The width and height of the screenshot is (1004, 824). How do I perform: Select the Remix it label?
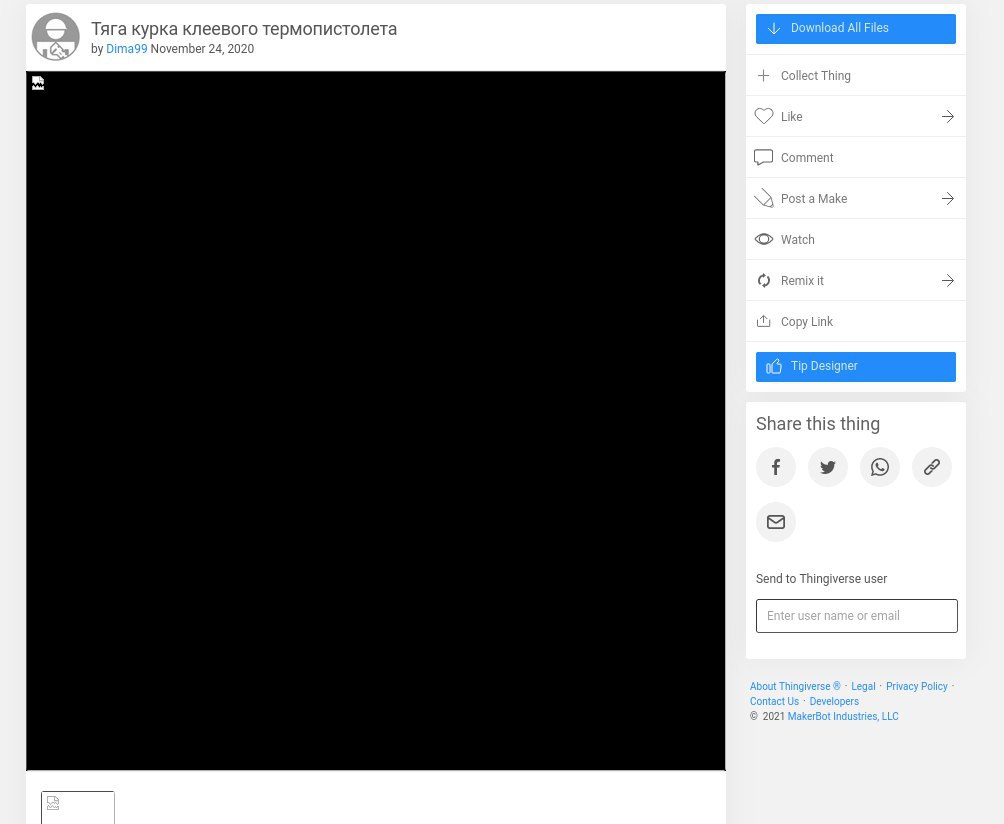[x=802, y=280]
